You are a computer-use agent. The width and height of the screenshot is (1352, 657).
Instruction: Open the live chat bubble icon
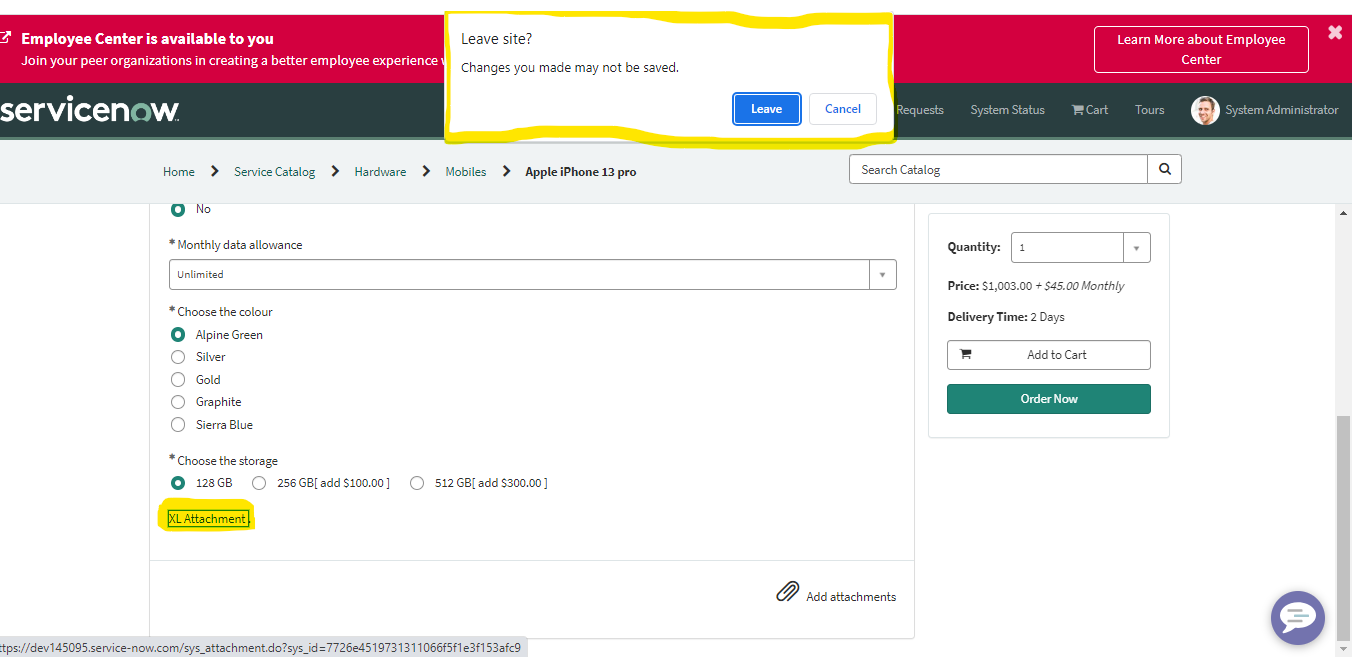tap(1297, 618)
